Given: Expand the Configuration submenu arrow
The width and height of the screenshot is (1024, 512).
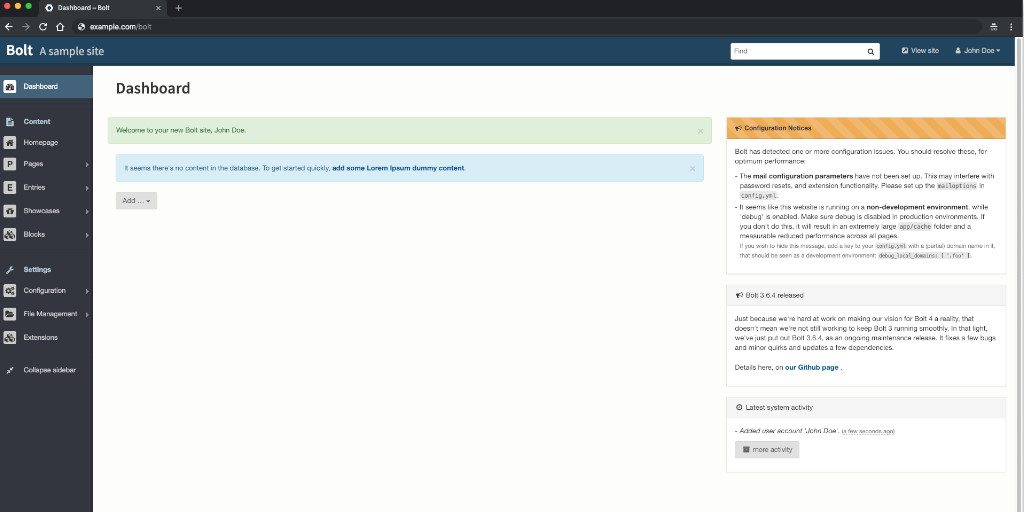Looking at the screenshot, I should pos(87,291).
